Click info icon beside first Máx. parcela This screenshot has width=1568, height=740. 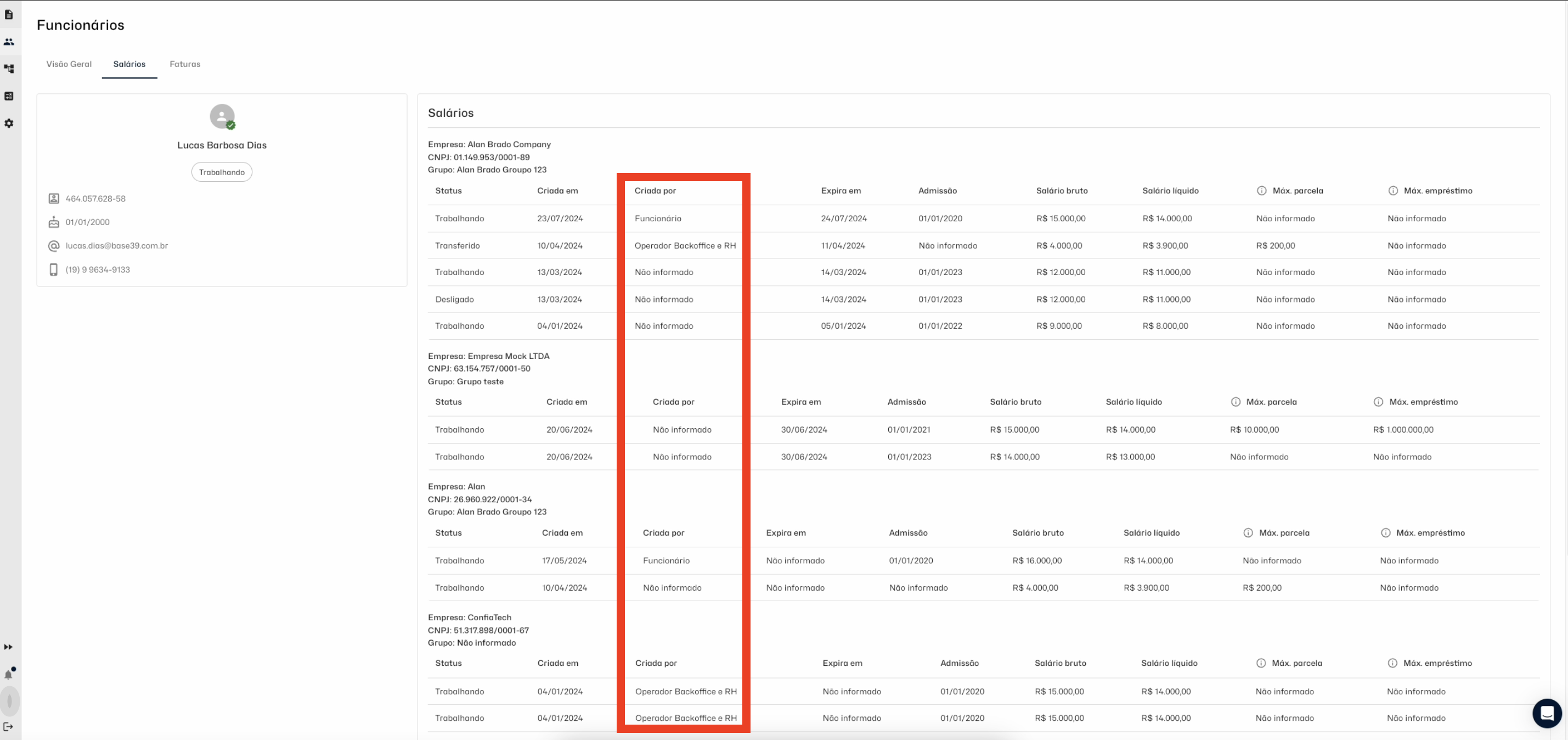click(1261, 190)
